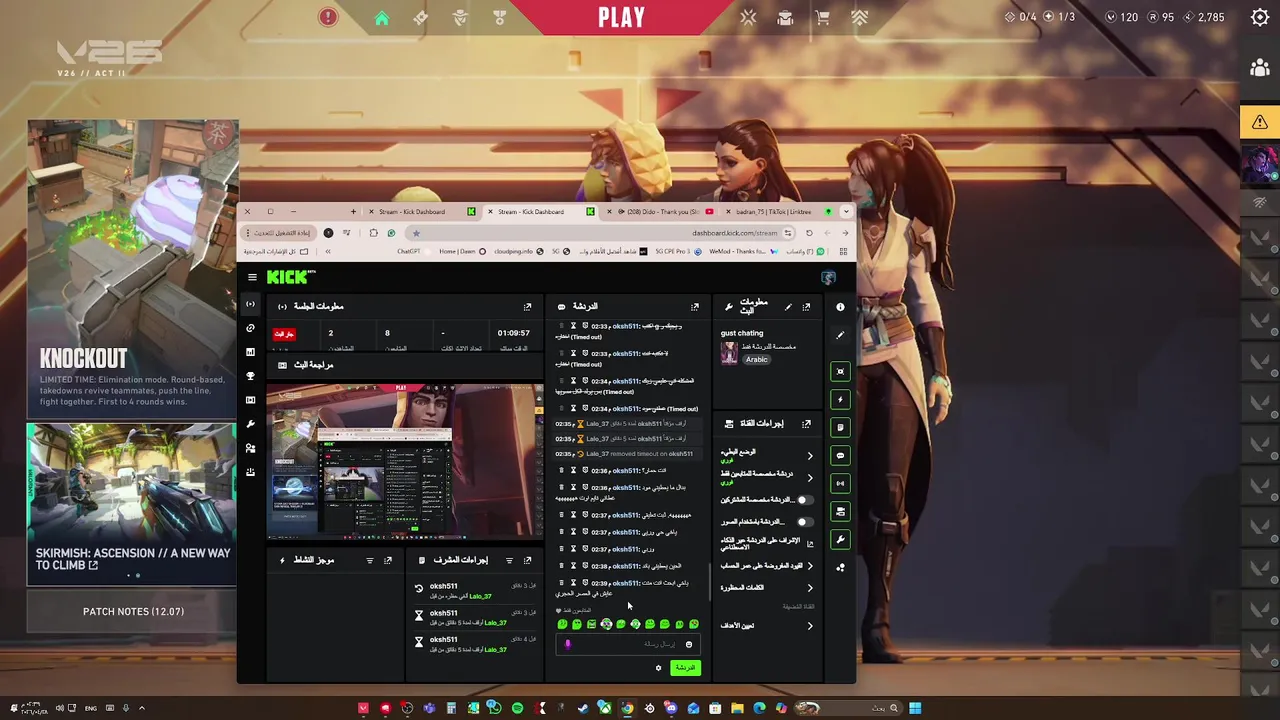
Task: Send message with green chat button
Action: click(x=685, y=668)
